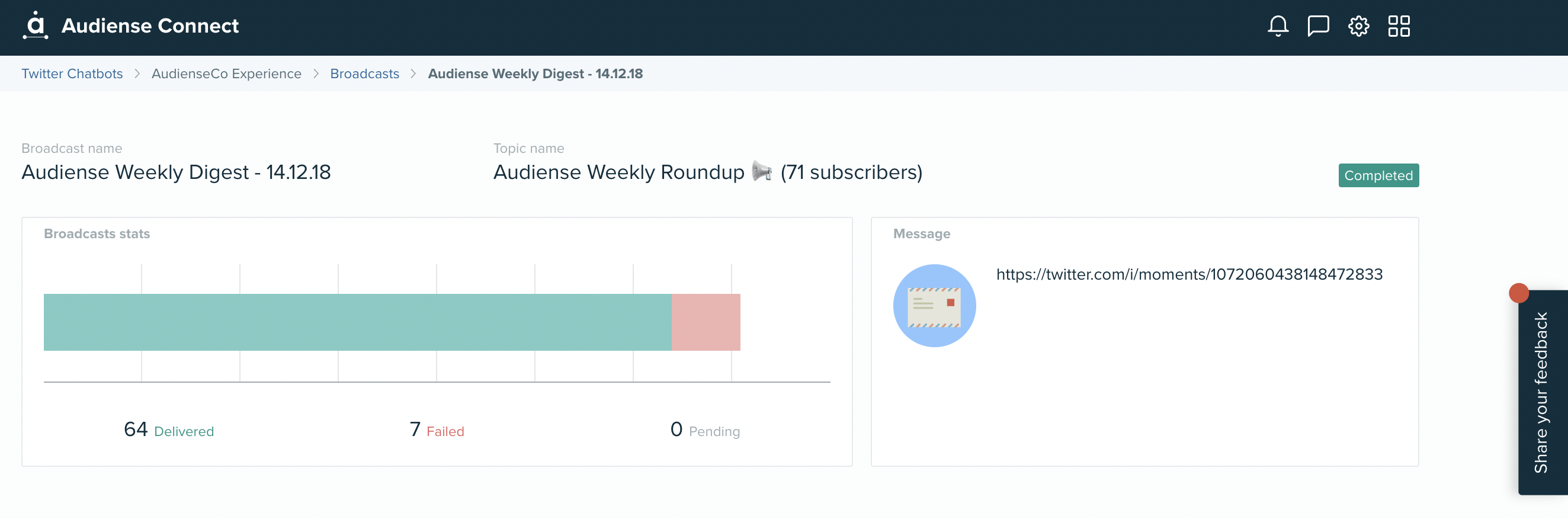Click the Audiense logo icon
Image resolution: width=1568 pixels, height=519 pixels.
[36, 25]
